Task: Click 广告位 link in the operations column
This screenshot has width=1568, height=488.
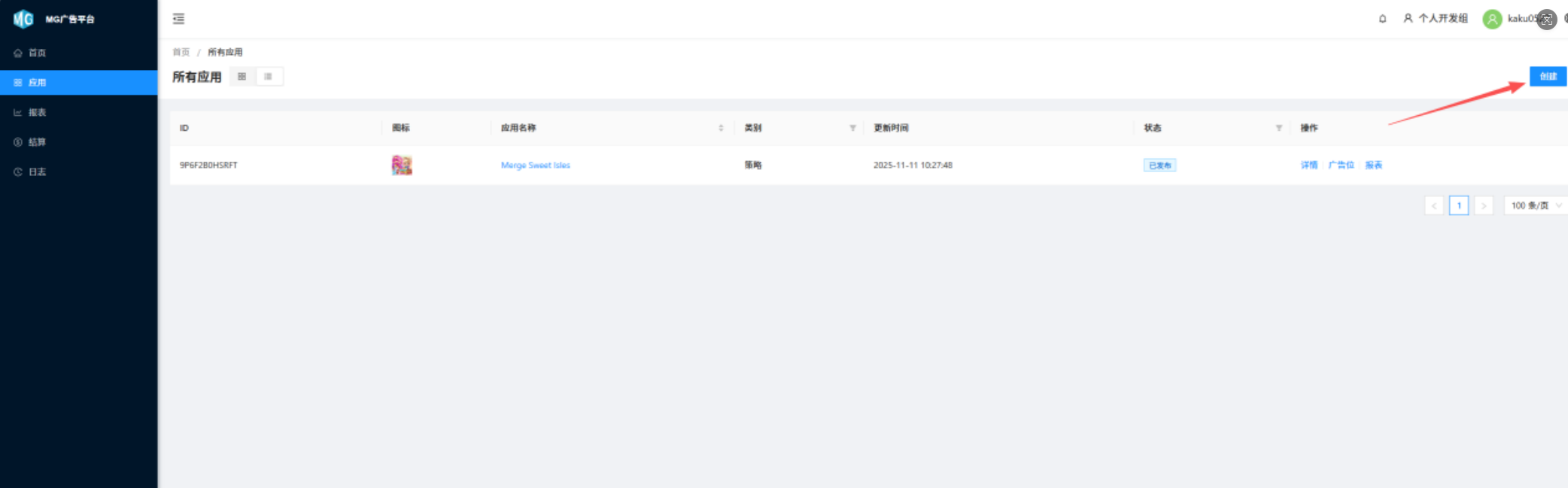Action: [x=1341, y=165]
